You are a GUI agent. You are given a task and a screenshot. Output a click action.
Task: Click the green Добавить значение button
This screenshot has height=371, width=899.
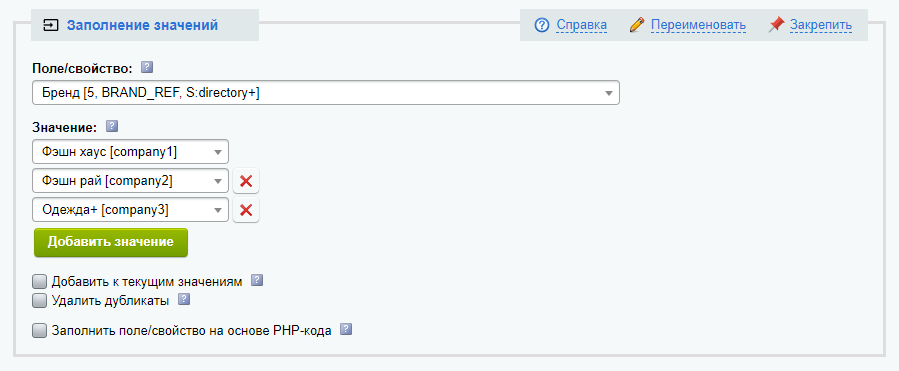111,242
